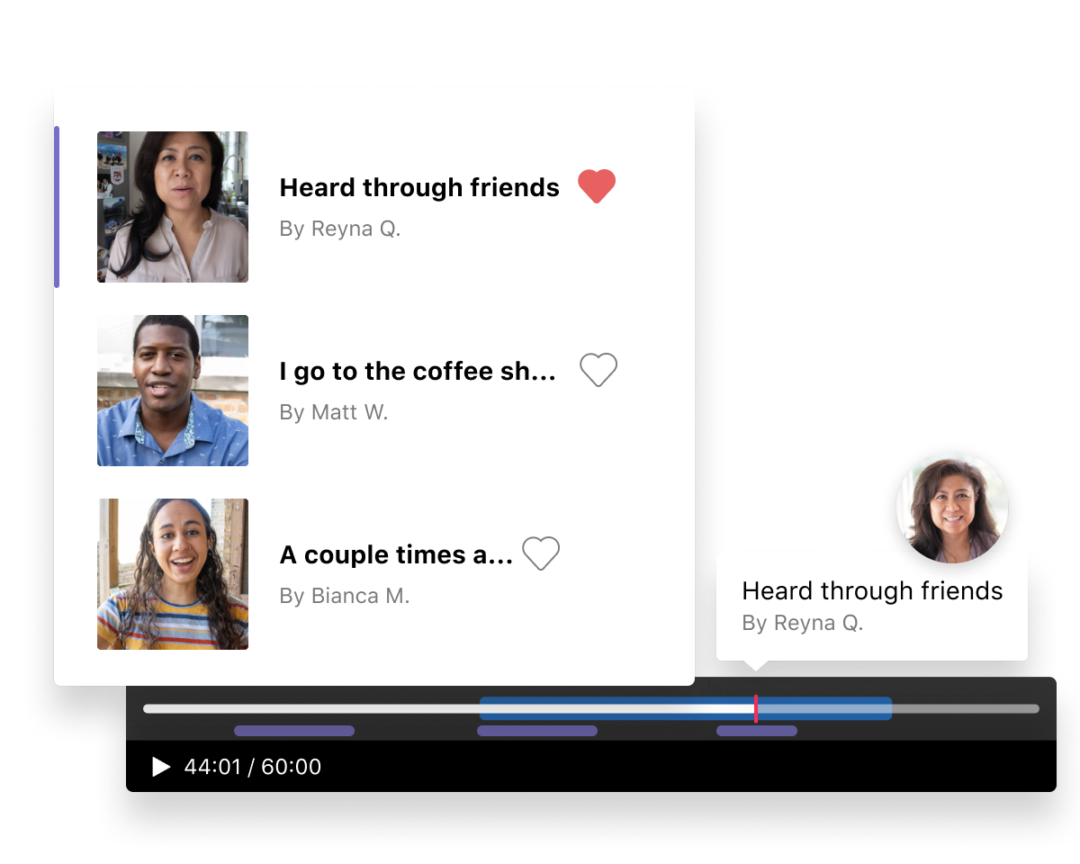Click Heard through friends in timeline tooltip
1080x864 pixels.
872,591
